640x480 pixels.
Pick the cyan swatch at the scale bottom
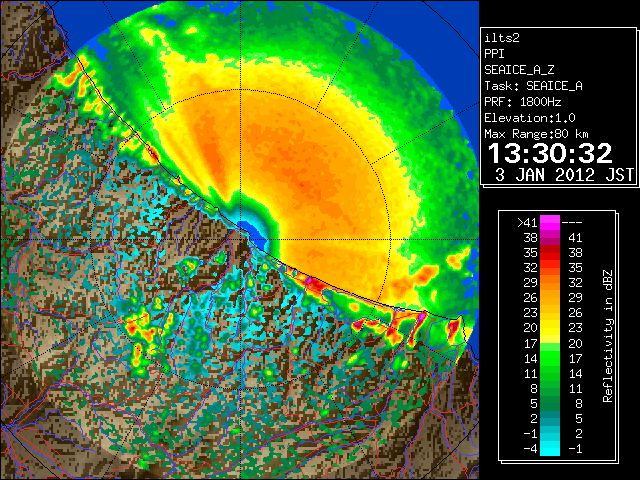[550, 449]
